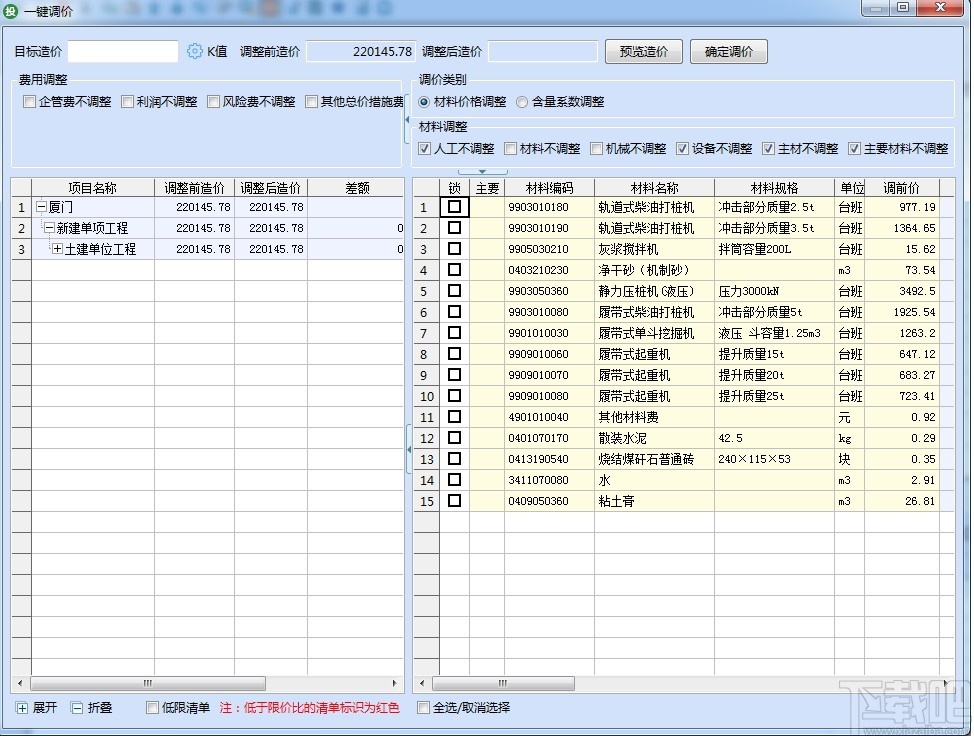
Task: Click left table scroll-right arrow
Action: point(394,683)
